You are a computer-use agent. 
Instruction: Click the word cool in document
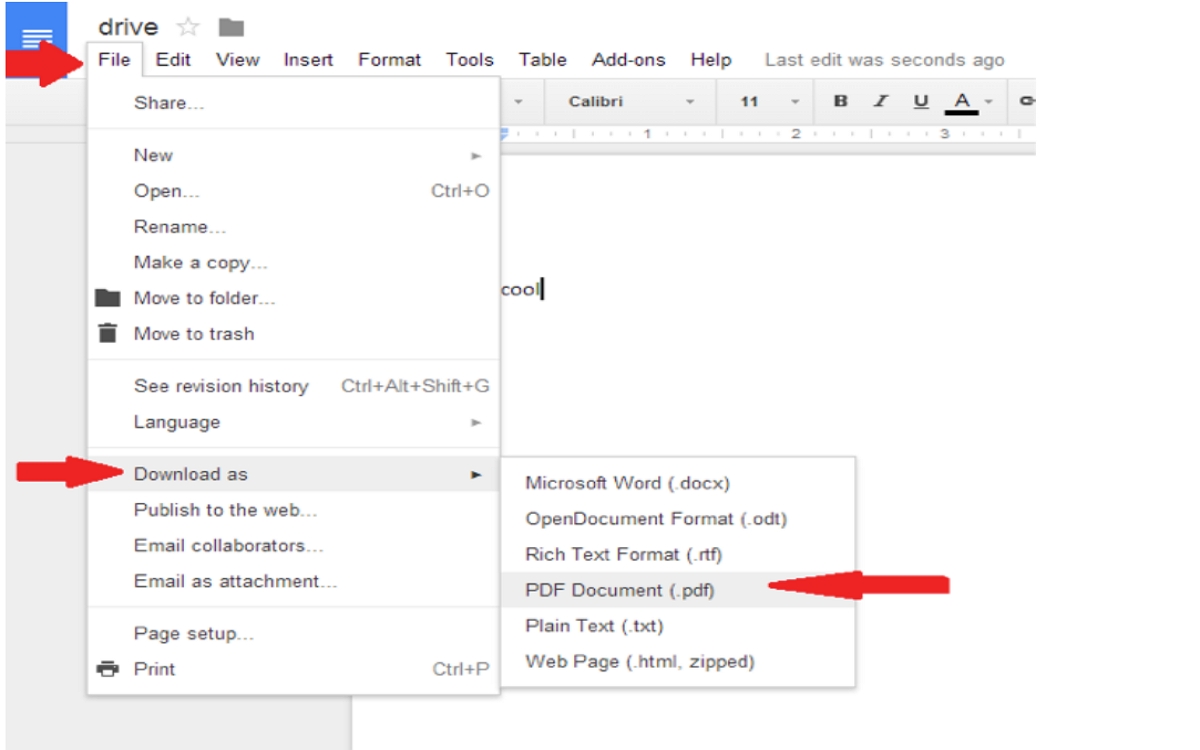point(520,290)
